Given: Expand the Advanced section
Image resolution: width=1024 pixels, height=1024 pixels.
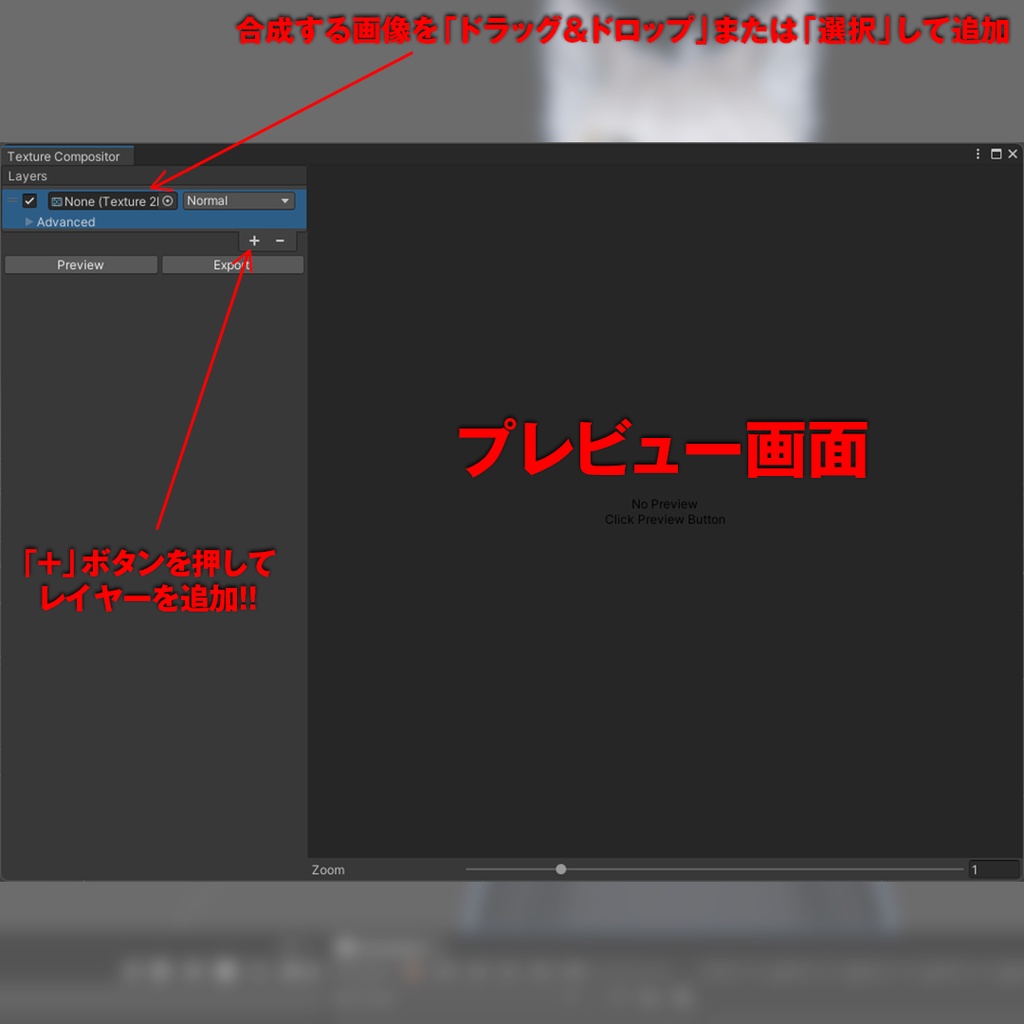Looking at the screenshot, I should [58, 222].
